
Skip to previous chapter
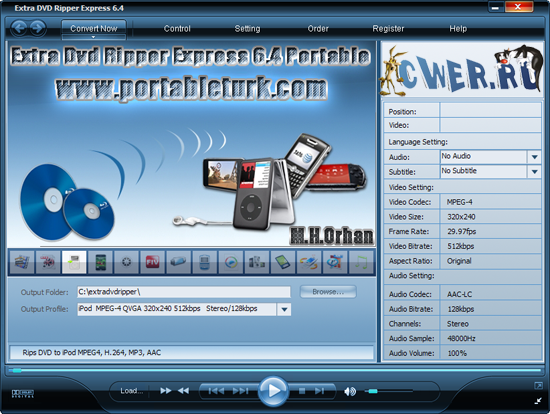pos(216,391)
